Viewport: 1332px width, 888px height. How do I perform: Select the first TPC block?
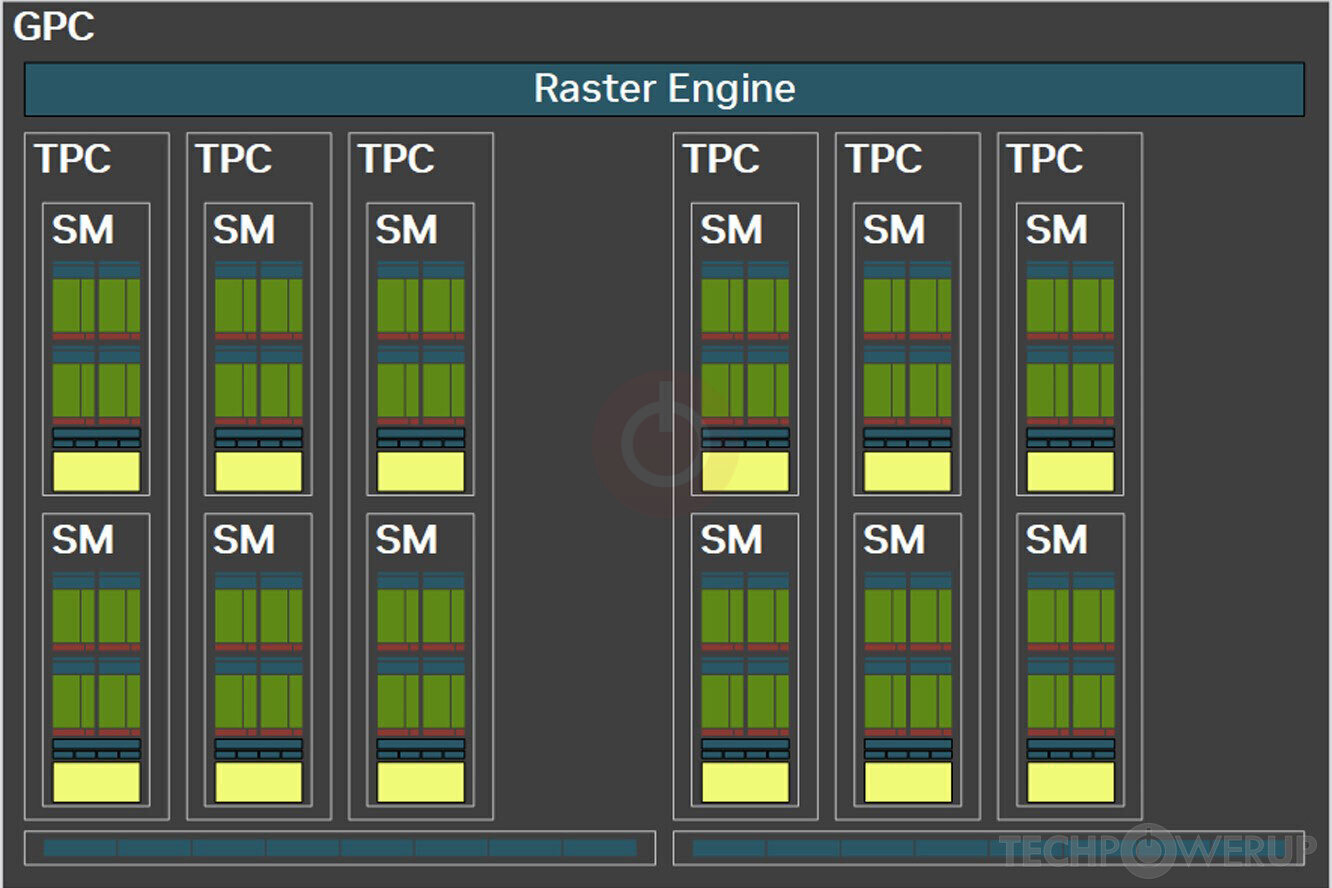[97, 160]
